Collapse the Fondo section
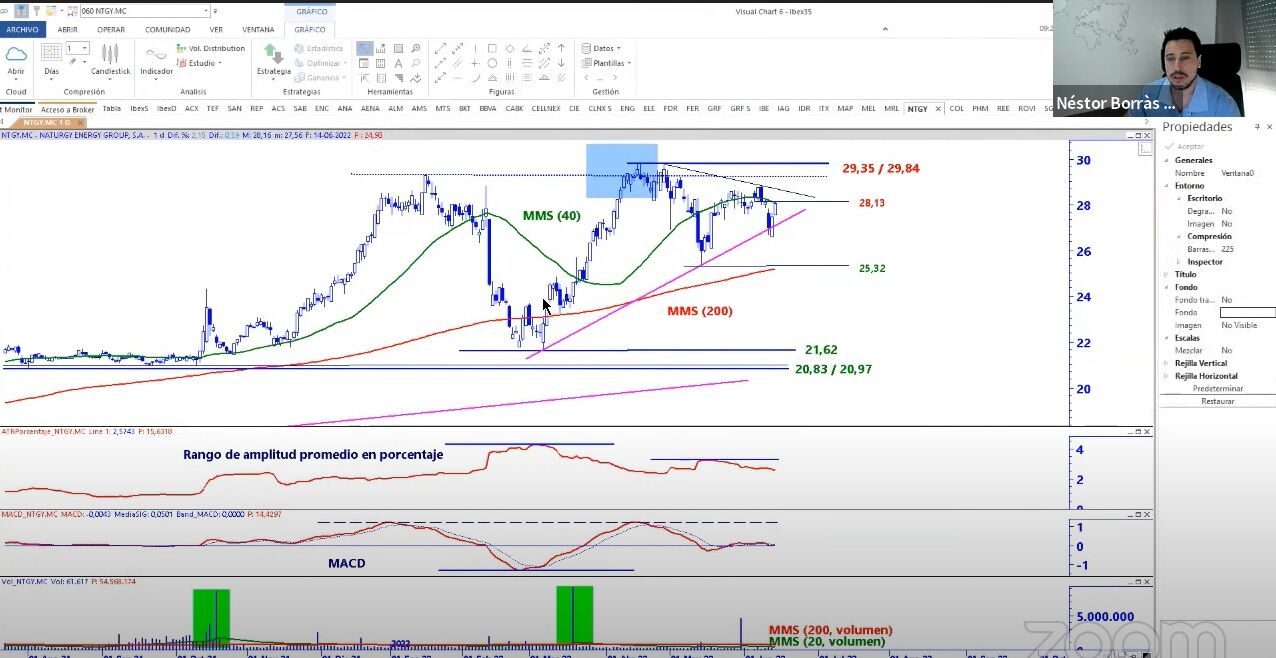 1166,288
